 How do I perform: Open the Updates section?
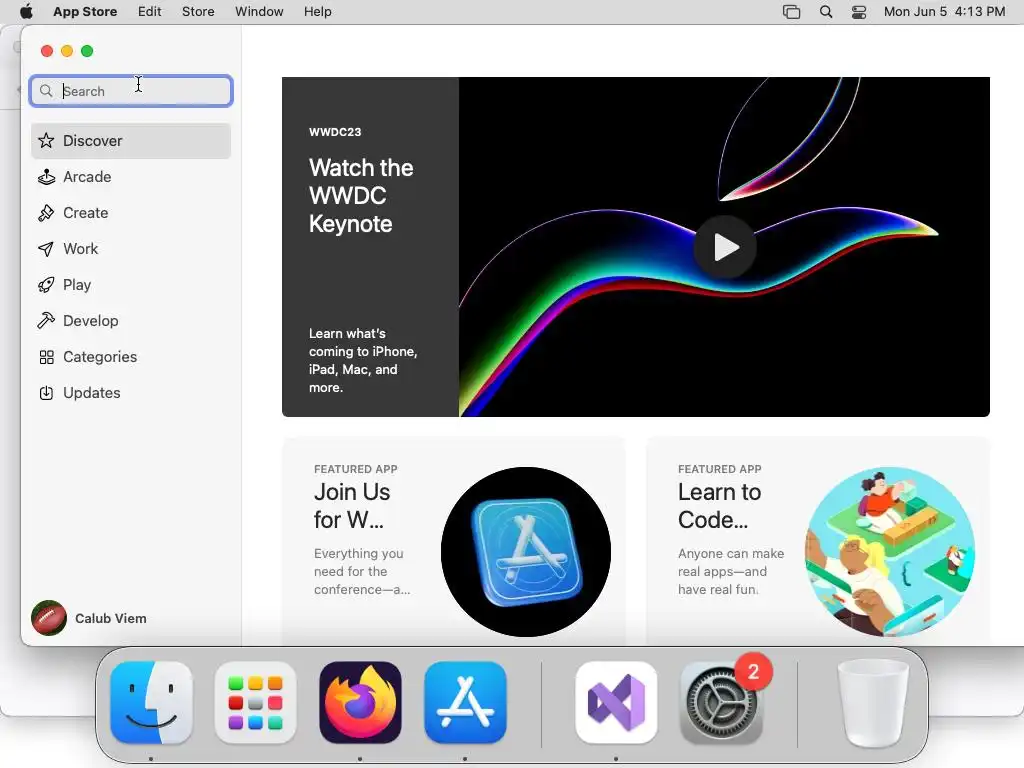131,393
